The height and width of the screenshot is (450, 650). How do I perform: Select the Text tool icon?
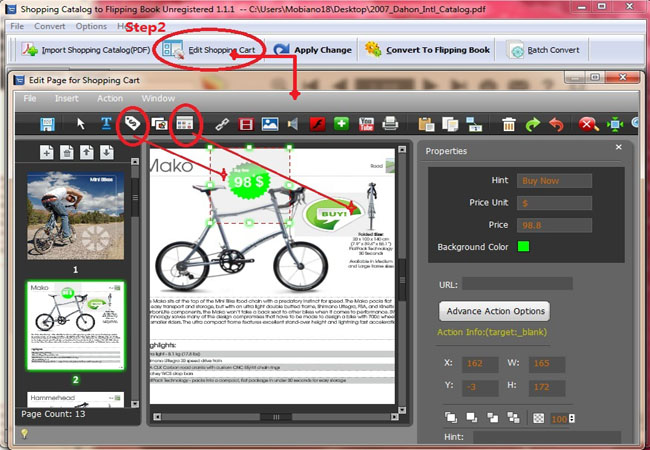pyautogui.click(x=106, y=123)
